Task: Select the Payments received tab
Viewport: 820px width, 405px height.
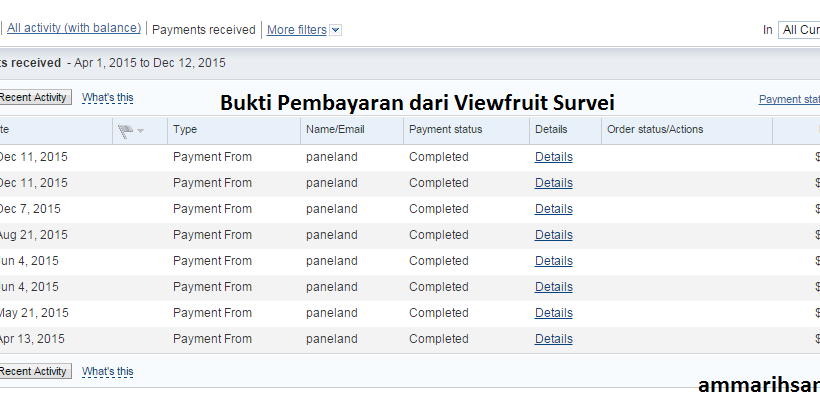Action: [203, 30]
